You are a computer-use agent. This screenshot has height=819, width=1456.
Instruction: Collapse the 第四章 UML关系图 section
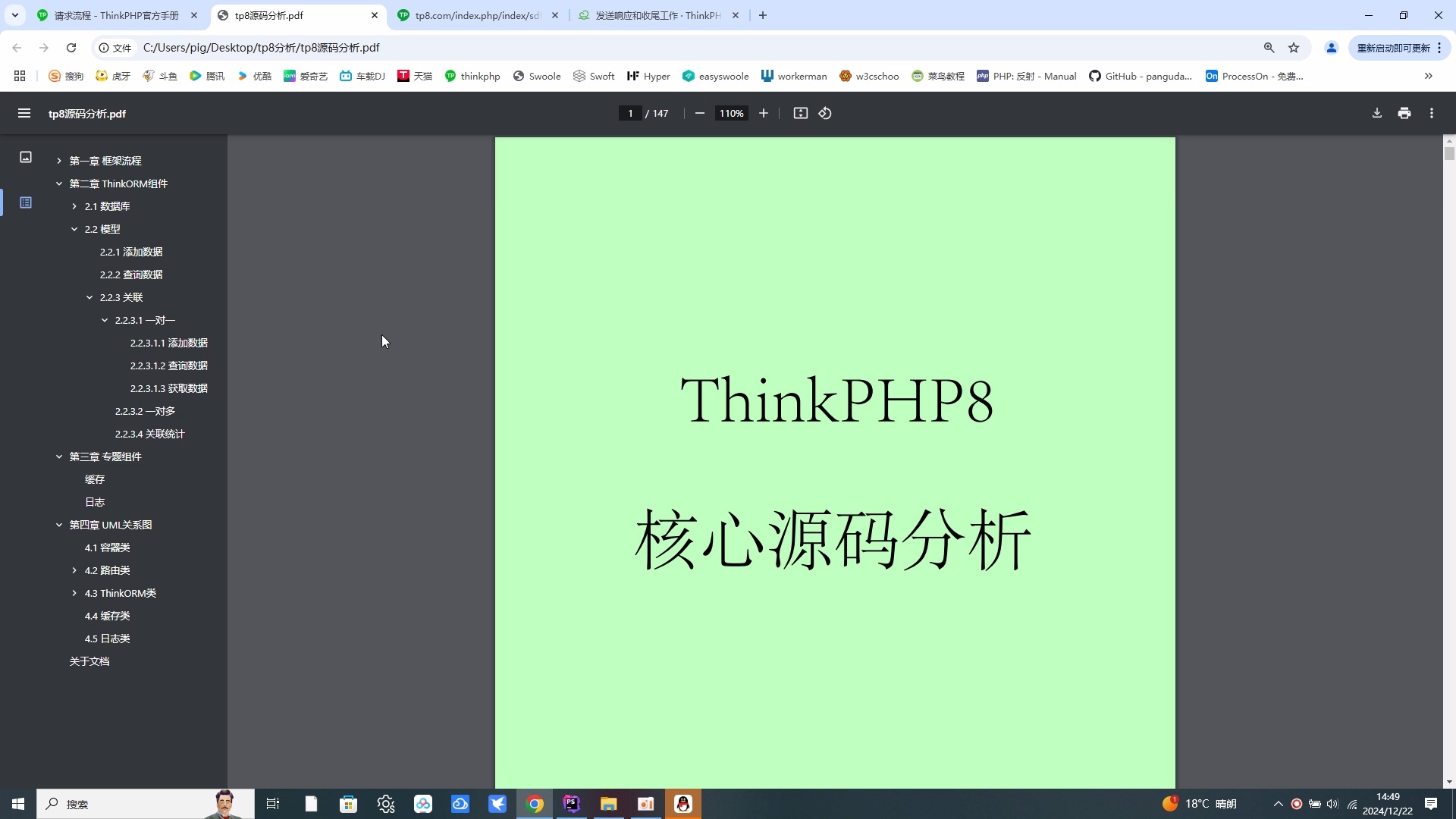coord(58,524)
